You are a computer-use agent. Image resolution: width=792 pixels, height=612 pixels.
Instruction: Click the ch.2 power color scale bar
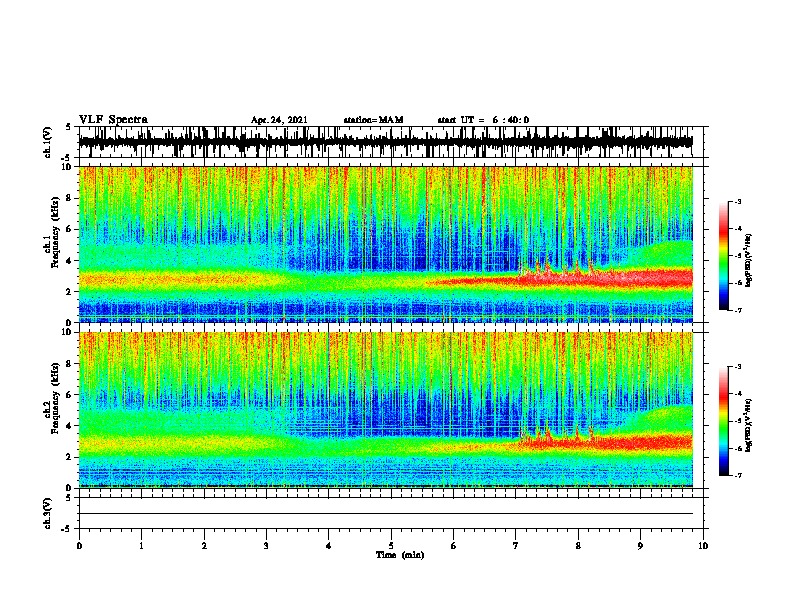point(724,421)
